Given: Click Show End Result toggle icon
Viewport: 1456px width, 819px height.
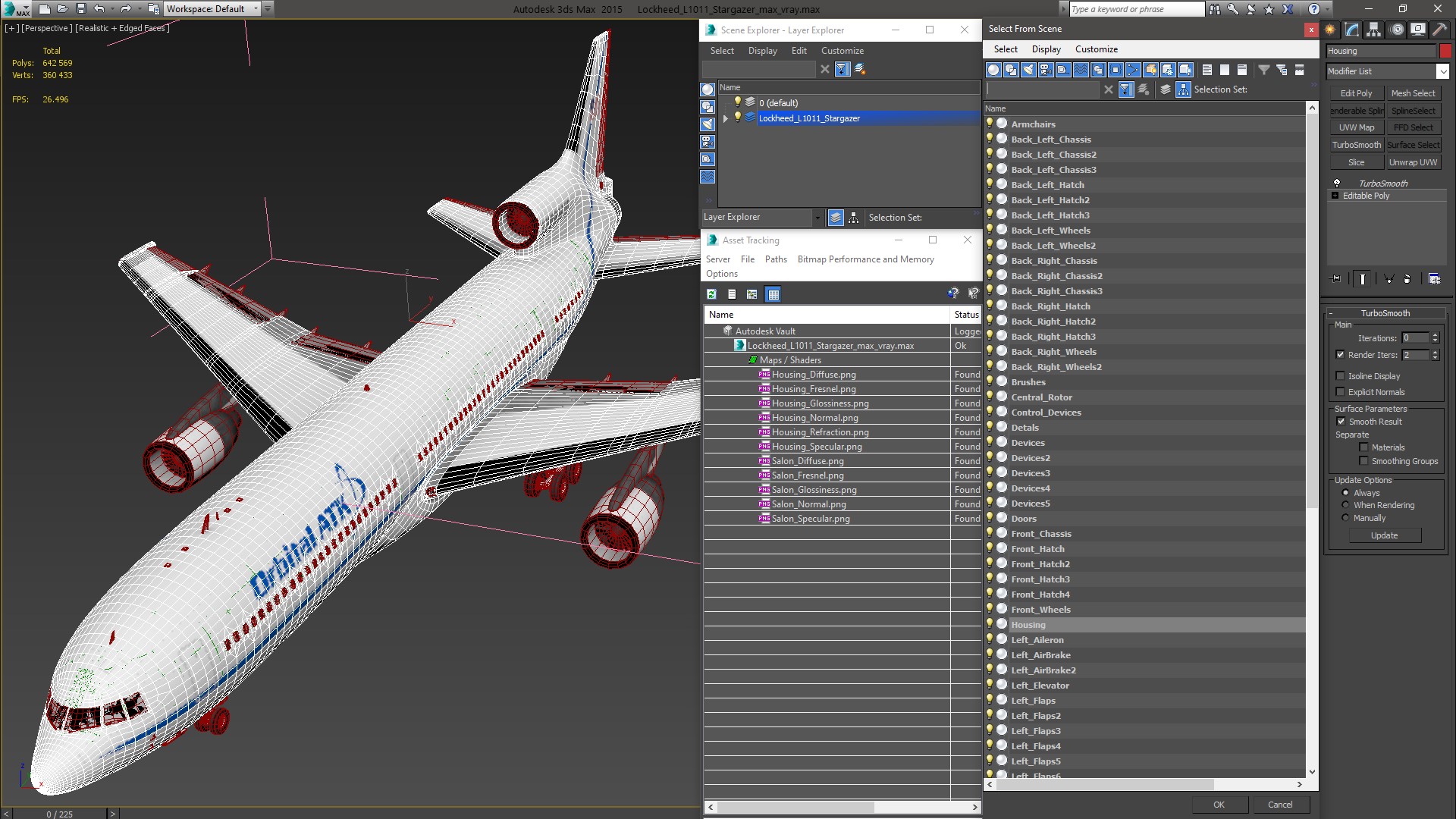Looking at the screenshot, I should coord(1363,279).
